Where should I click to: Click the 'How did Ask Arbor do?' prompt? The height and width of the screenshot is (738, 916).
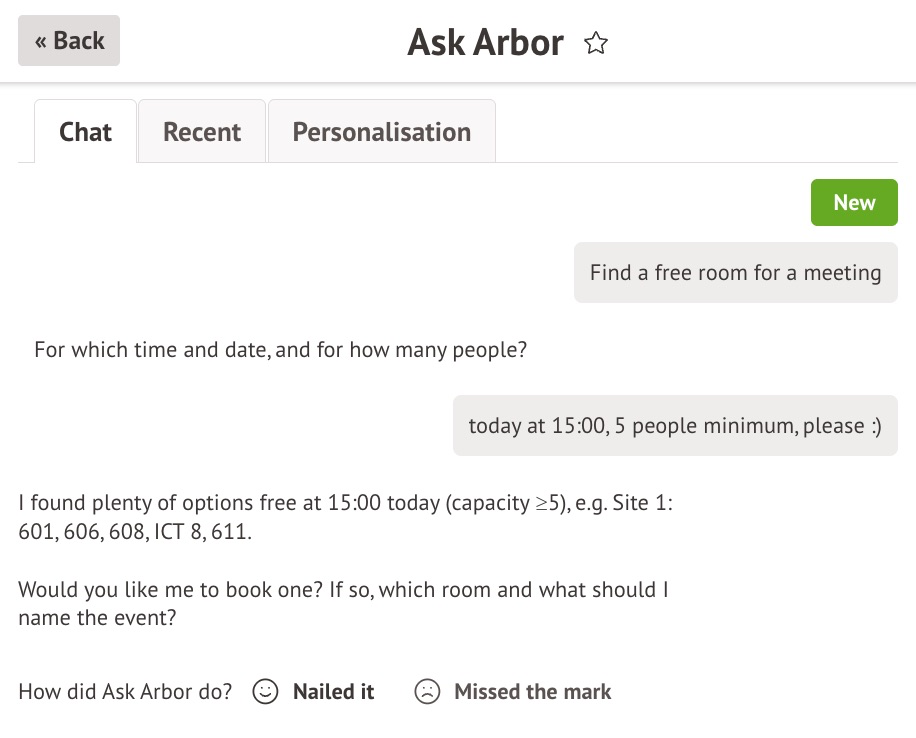coord(125,692)
